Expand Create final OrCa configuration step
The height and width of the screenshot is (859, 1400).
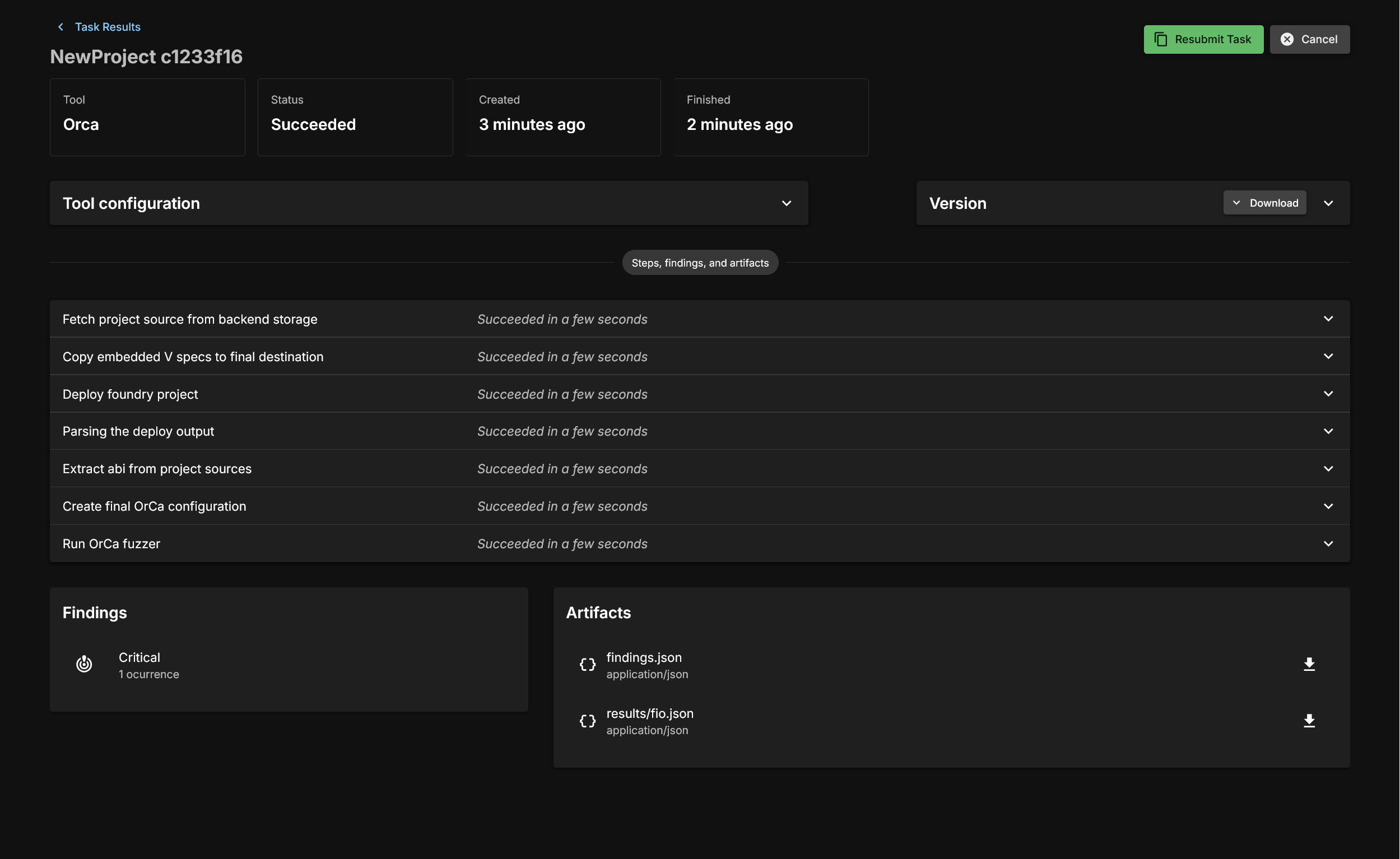pyautogui.click(x=1328, y=506)
